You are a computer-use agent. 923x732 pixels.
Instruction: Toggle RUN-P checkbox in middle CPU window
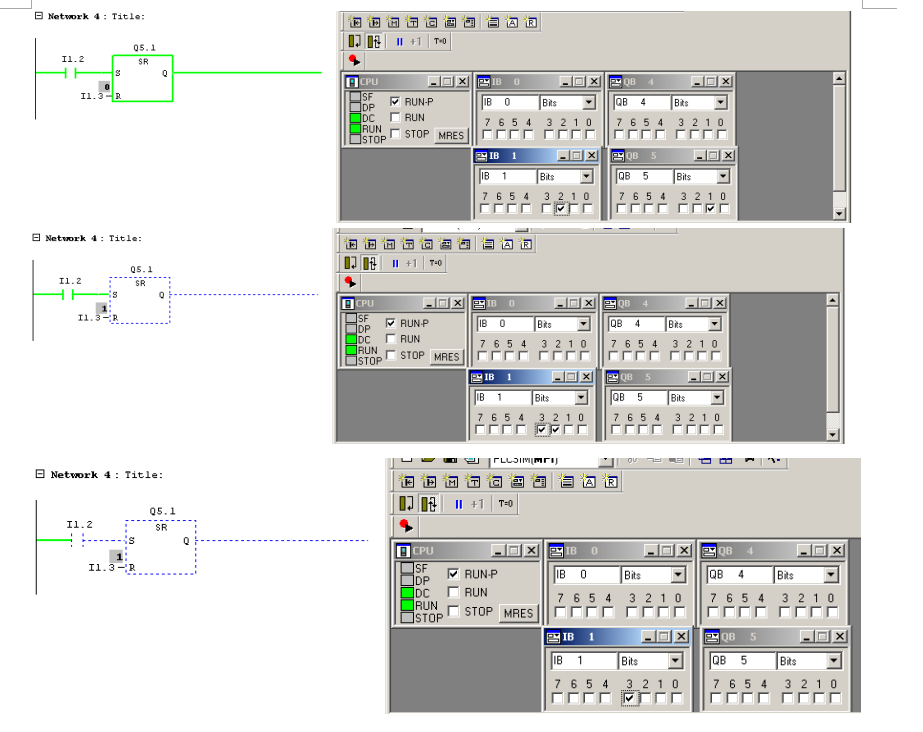pyautogui.click(x=390, y=324)
